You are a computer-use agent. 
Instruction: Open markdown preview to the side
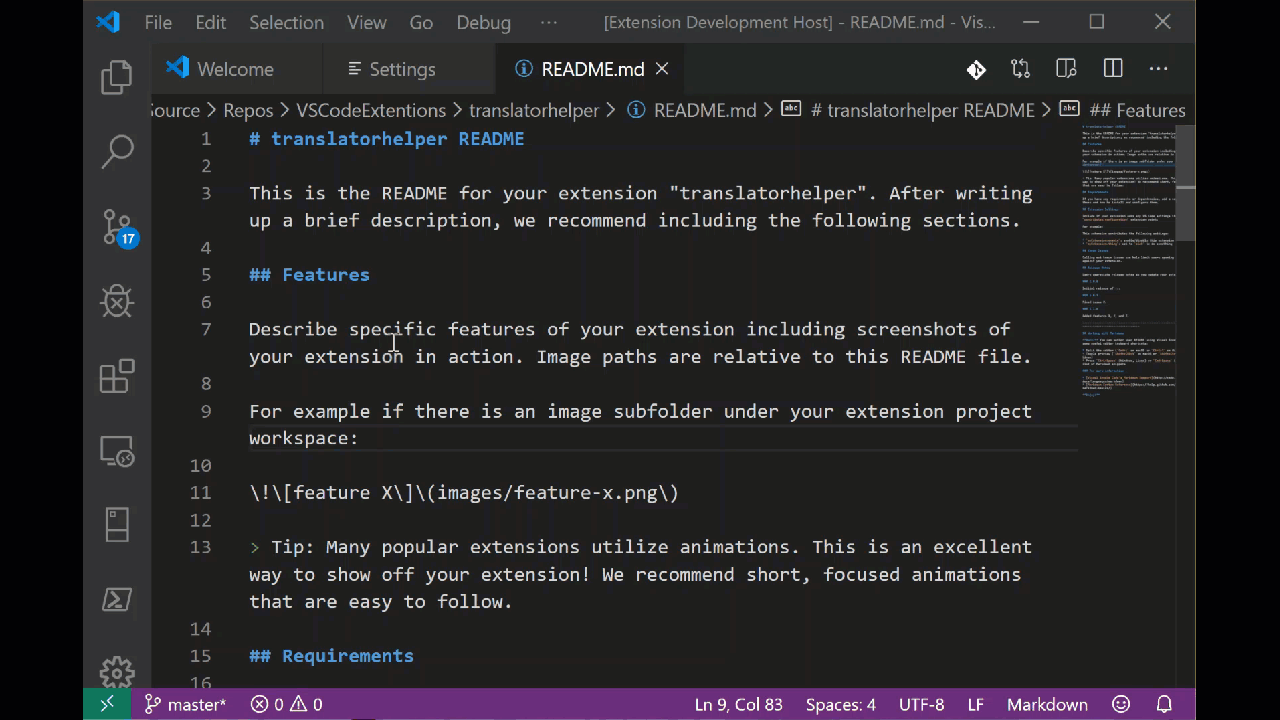(1066, 69)
